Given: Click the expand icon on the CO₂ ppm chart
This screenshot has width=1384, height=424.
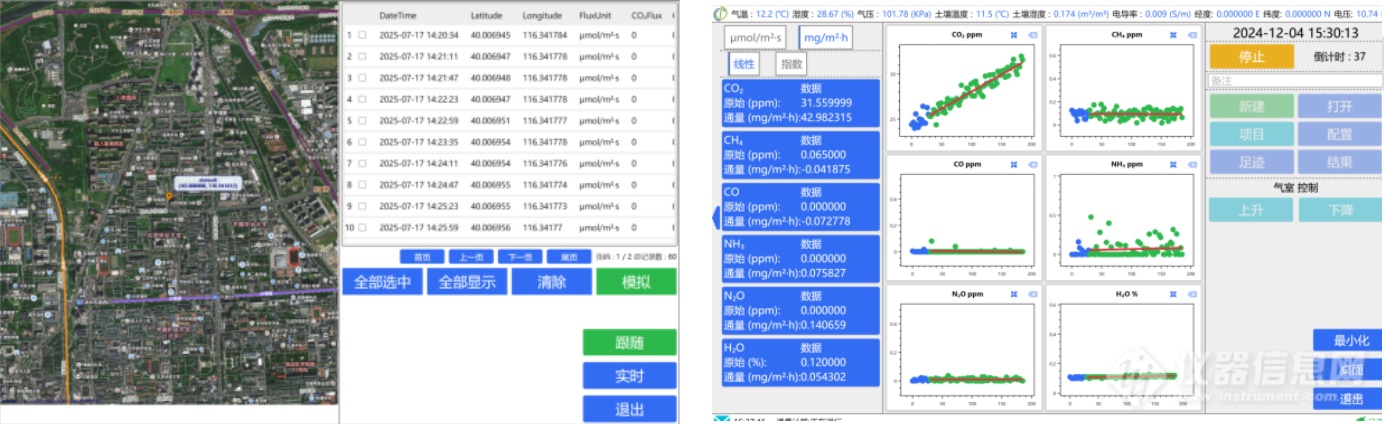Looking at the screenshot, I should [x=1014, y=34].
